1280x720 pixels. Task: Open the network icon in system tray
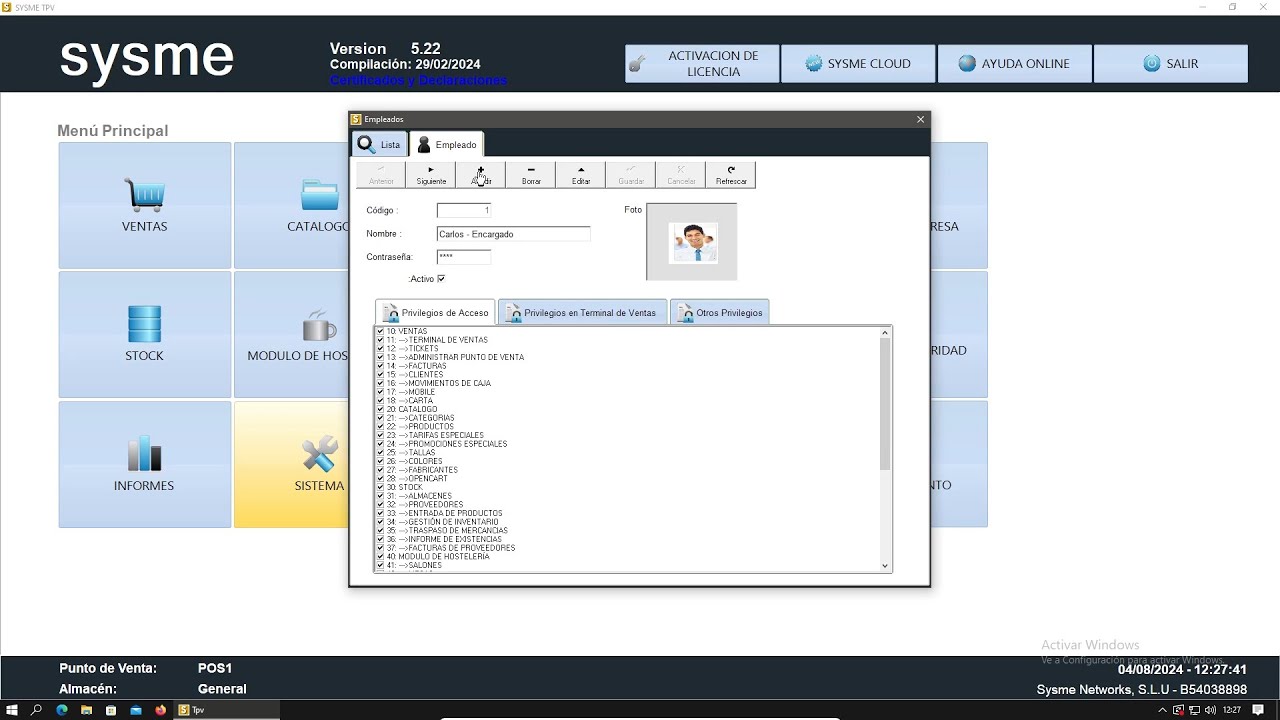[x=1194, y=710]
